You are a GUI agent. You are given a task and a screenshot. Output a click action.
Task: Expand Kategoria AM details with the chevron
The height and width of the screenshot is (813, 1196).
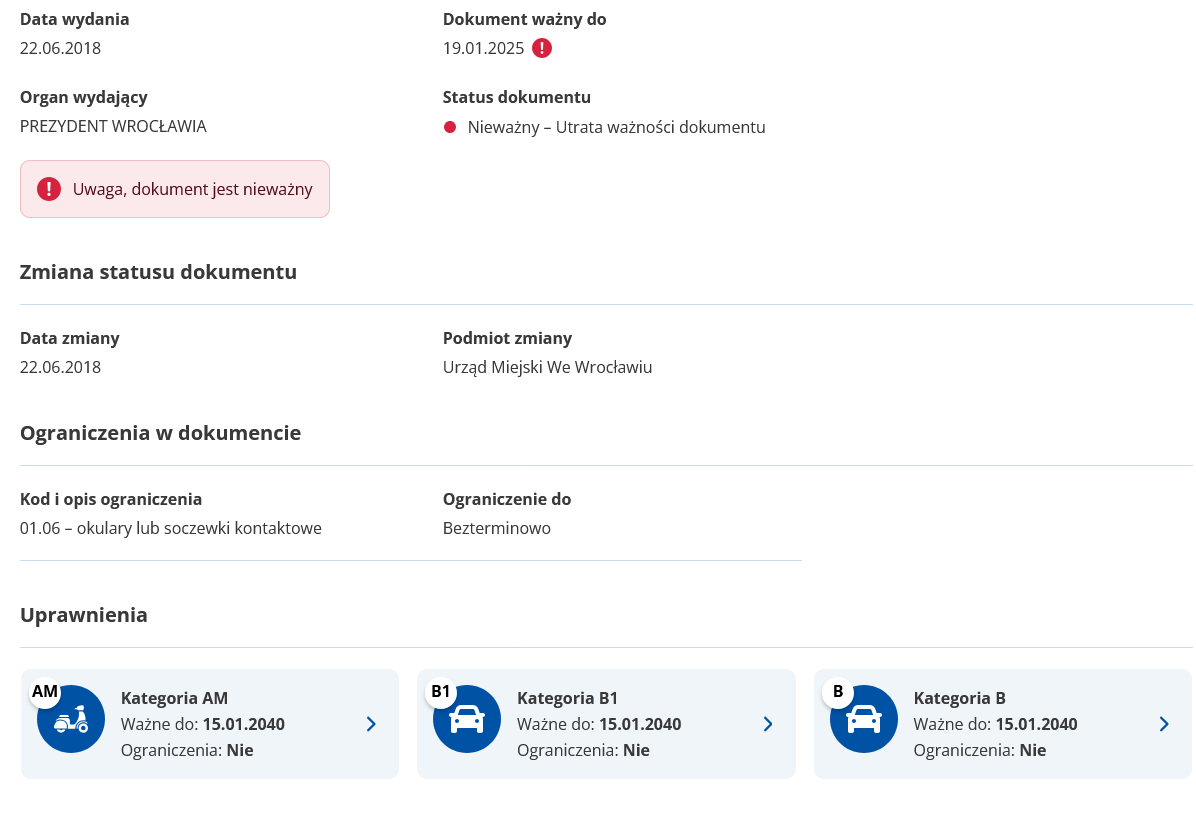coord(371,724)
